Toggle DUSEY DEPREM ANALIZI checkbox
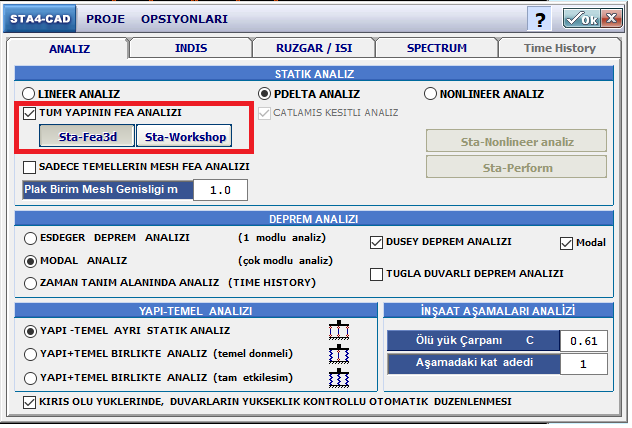 (377, 242)
